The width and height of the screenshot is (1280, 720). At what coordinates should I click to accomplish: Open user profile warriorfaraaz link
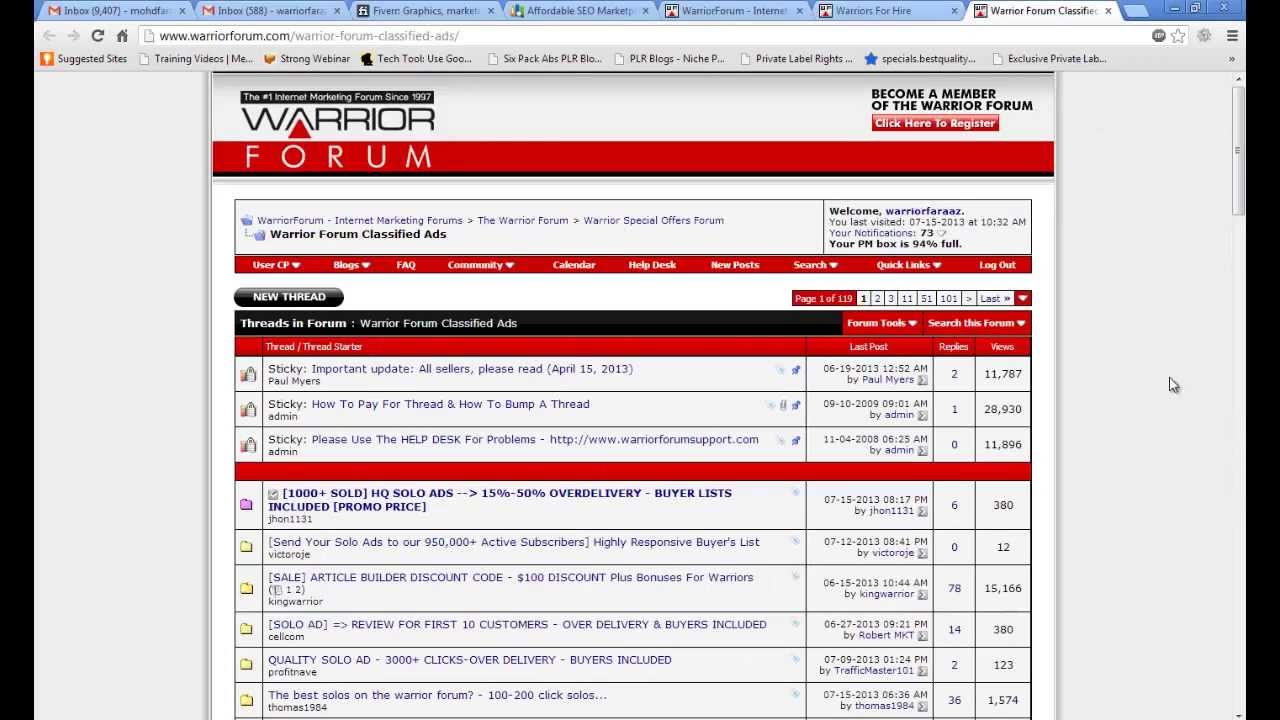pyautogui.click(x=923, y=211)
